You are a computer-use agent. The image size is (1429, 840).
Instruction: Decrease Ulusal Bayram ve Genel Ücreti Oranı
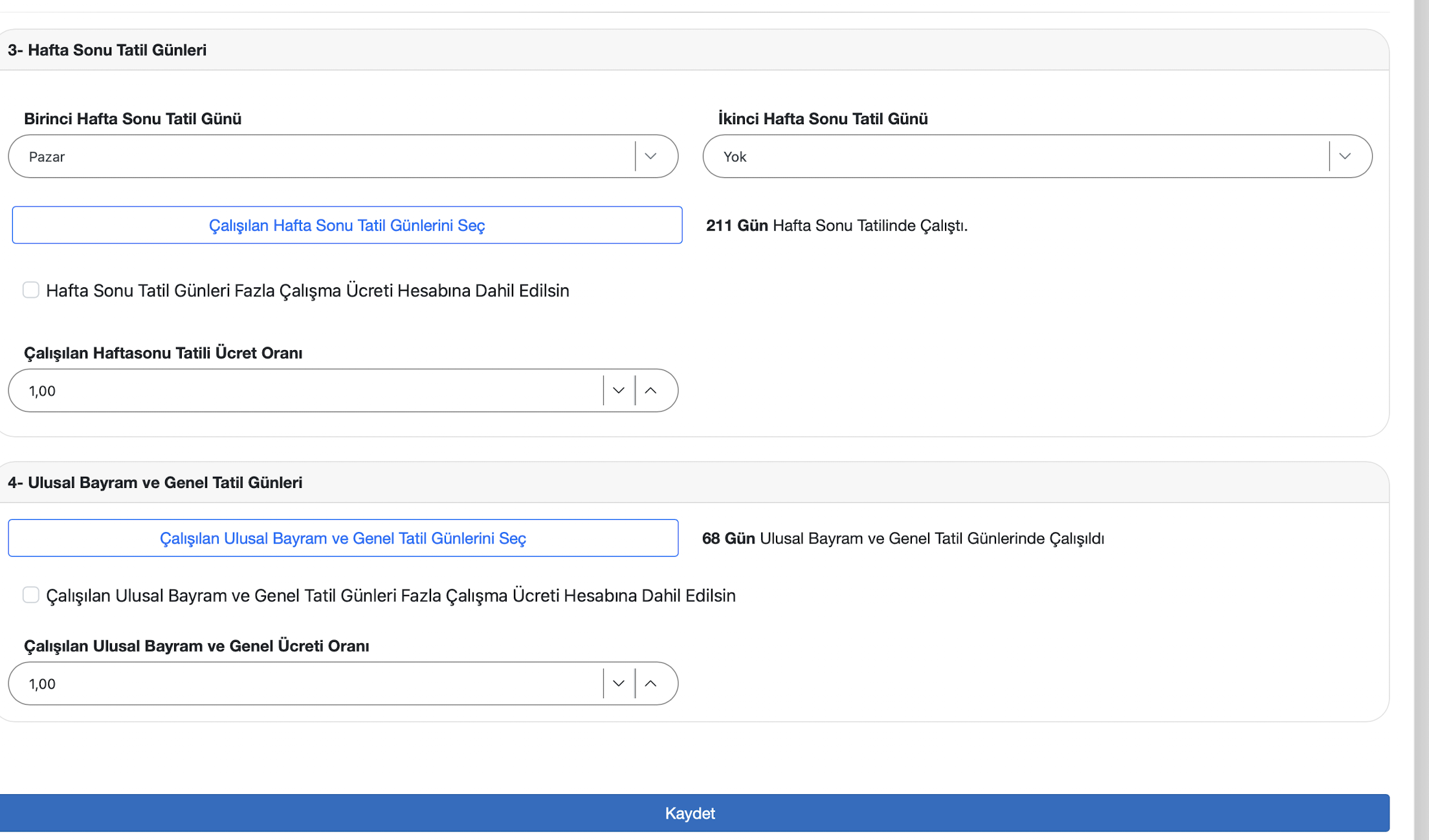point(618,684)
